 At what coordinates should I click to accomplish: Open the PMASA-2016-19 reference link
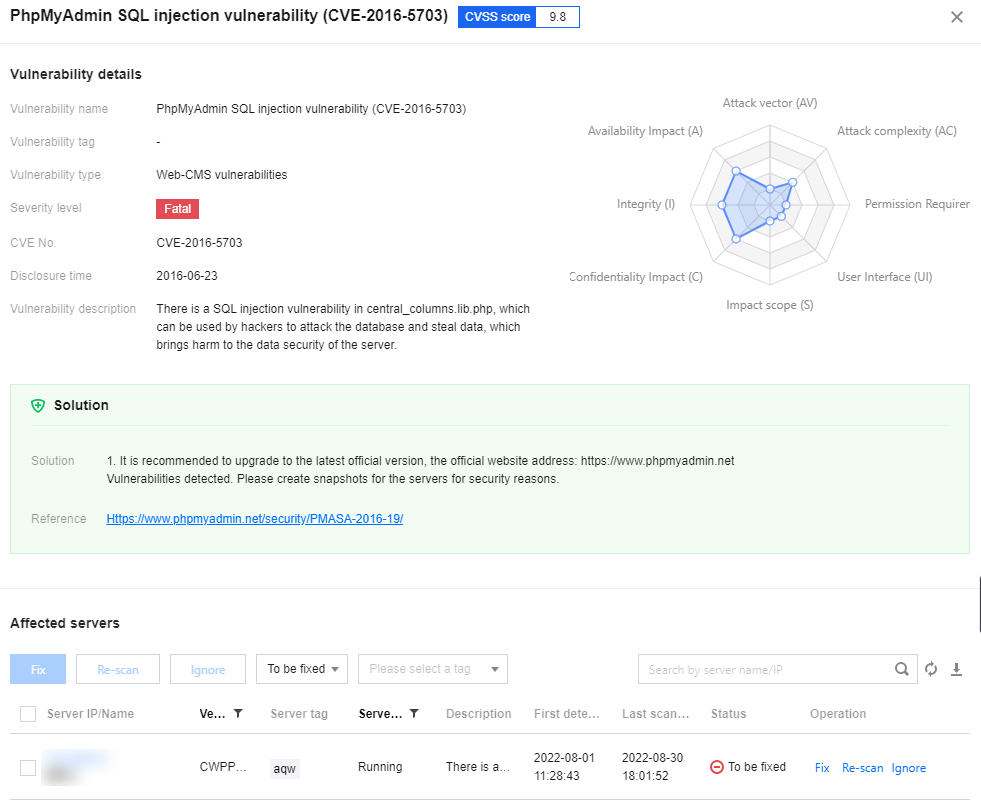(255, 519)
